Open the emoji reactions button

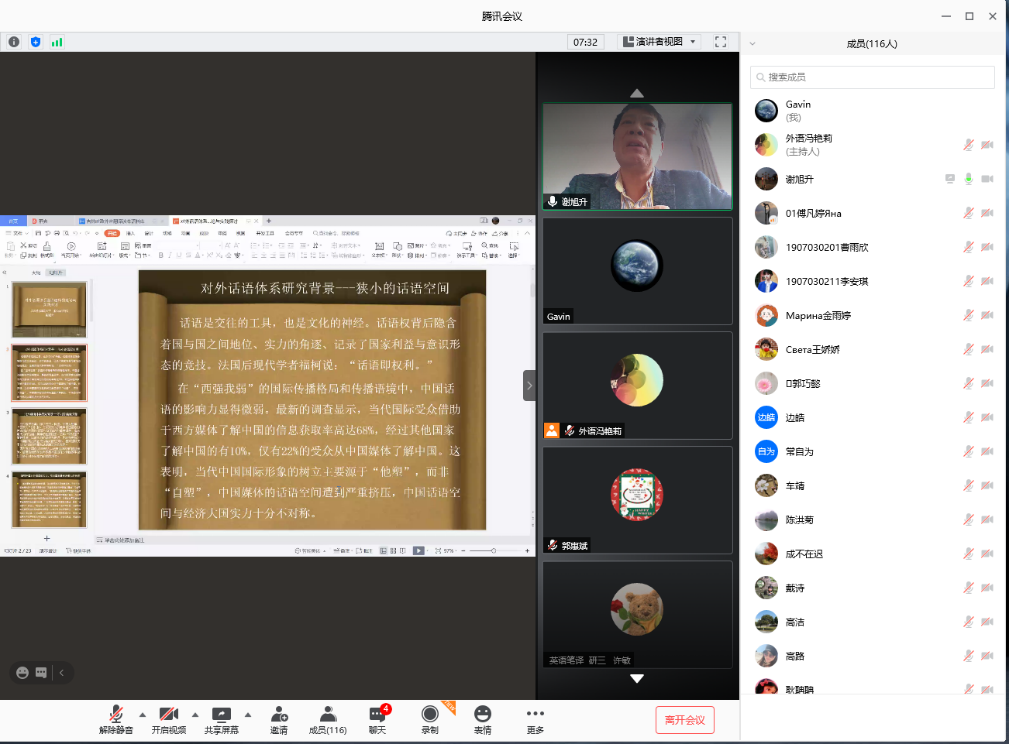tap(483, 720)
